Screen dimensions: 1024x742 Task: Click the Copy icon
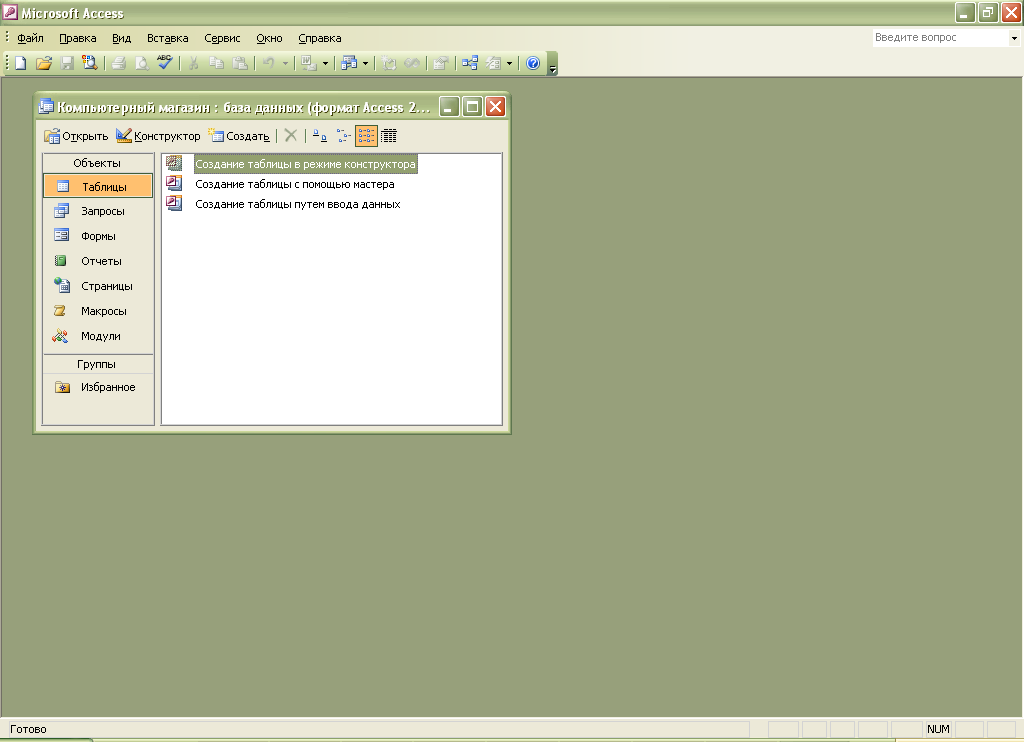(x=216, y=63)
